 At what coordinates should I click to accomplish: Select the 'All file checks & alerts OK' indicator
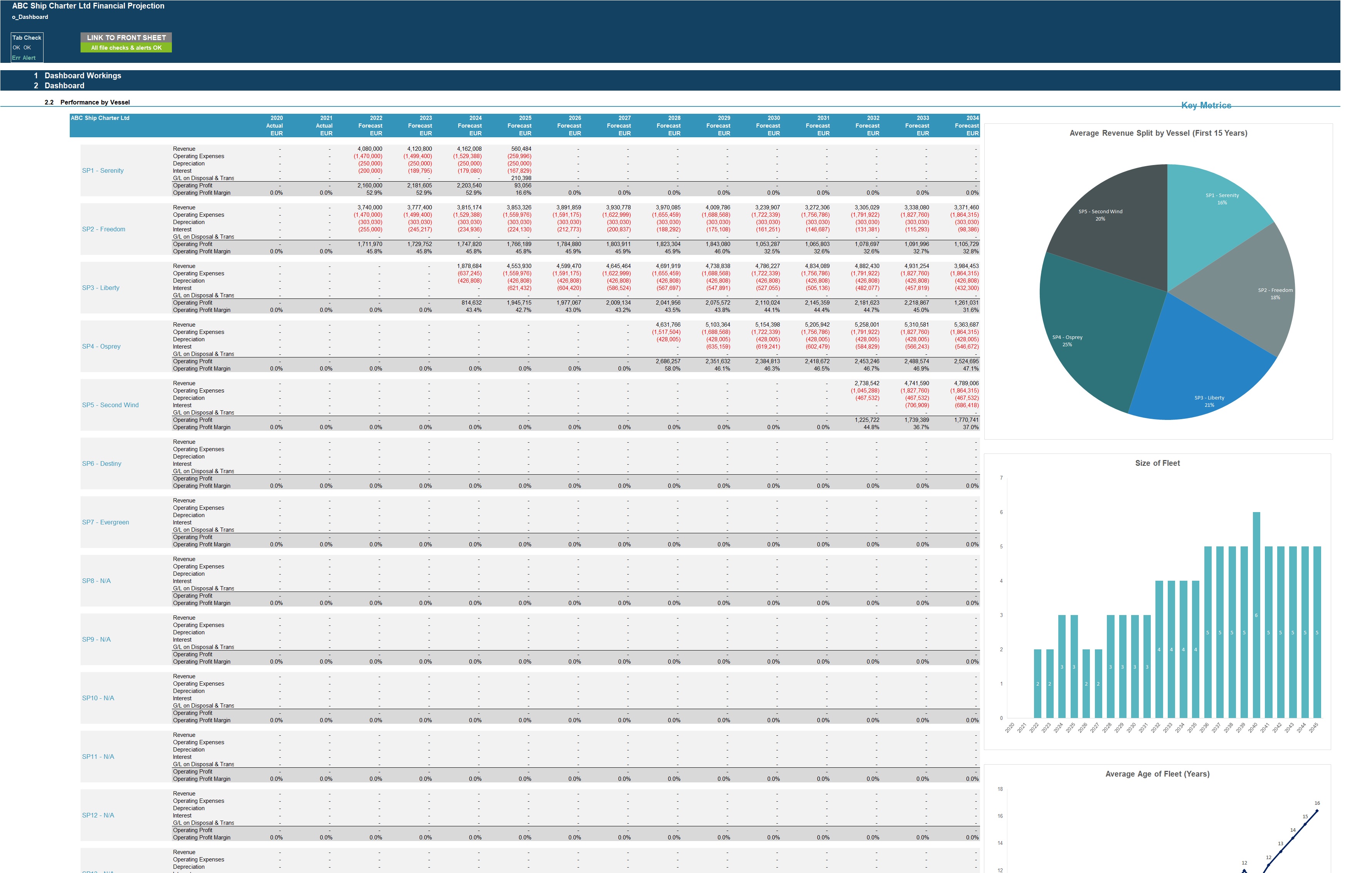(126, 48)
